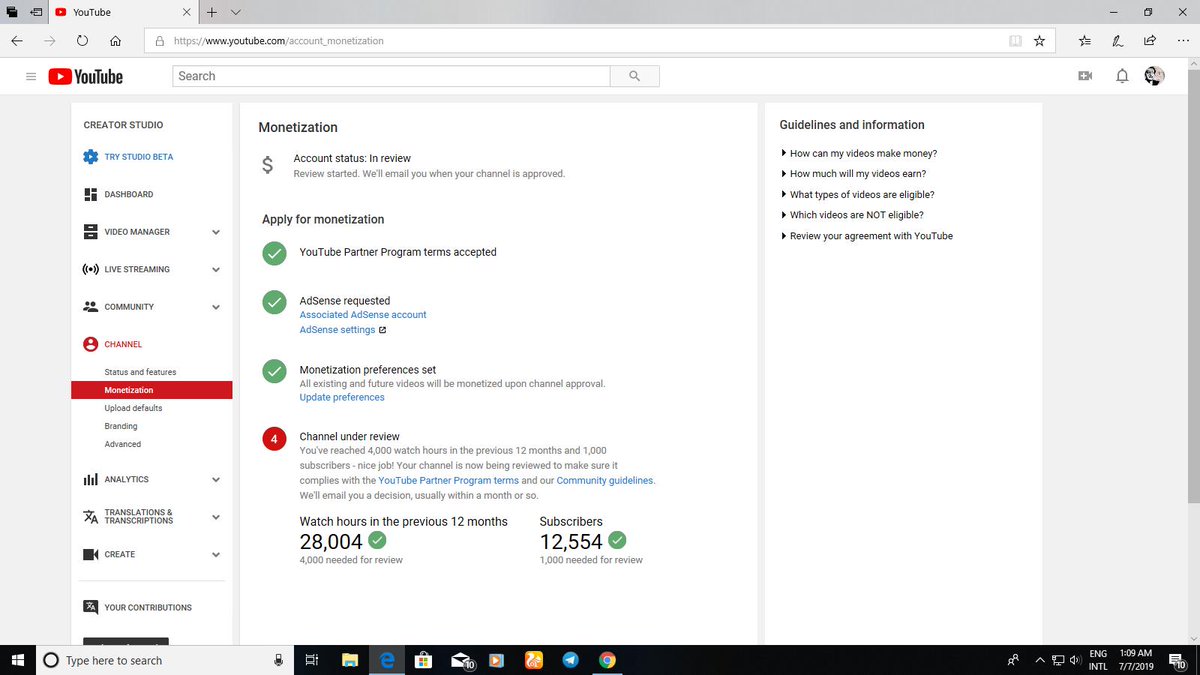Click the Channel person icon

91,344
